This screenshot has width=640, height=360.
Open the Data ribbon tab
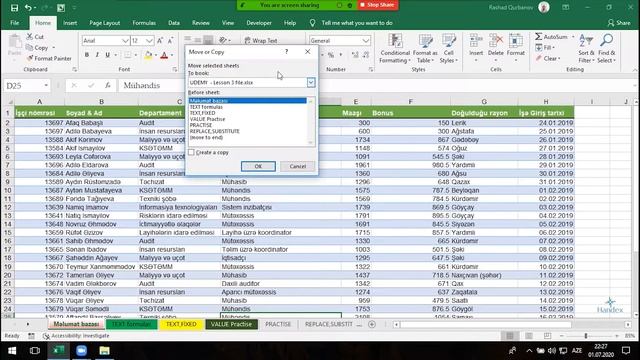coord(174,23)
